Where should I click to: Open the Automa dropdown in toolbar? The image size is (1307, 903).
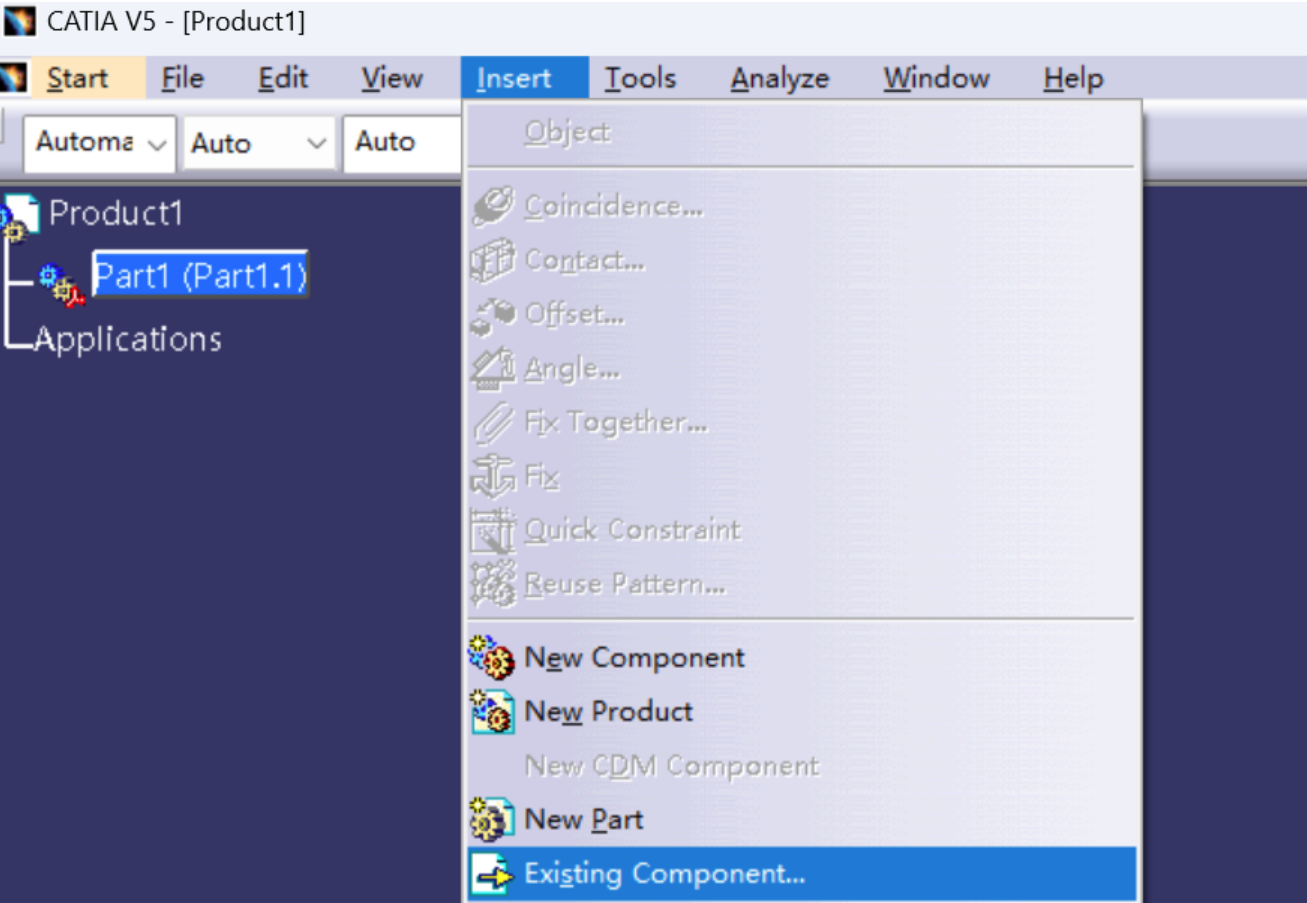(x=99, y=144)
